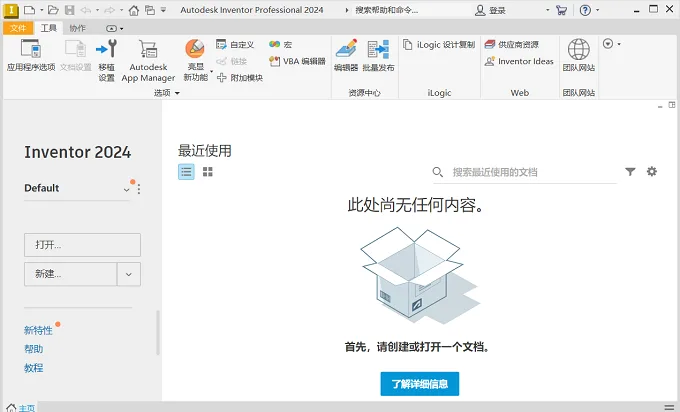Expand quick access toolbar customize arrow
Screen dimensions: 680x412
click(163, 10)
